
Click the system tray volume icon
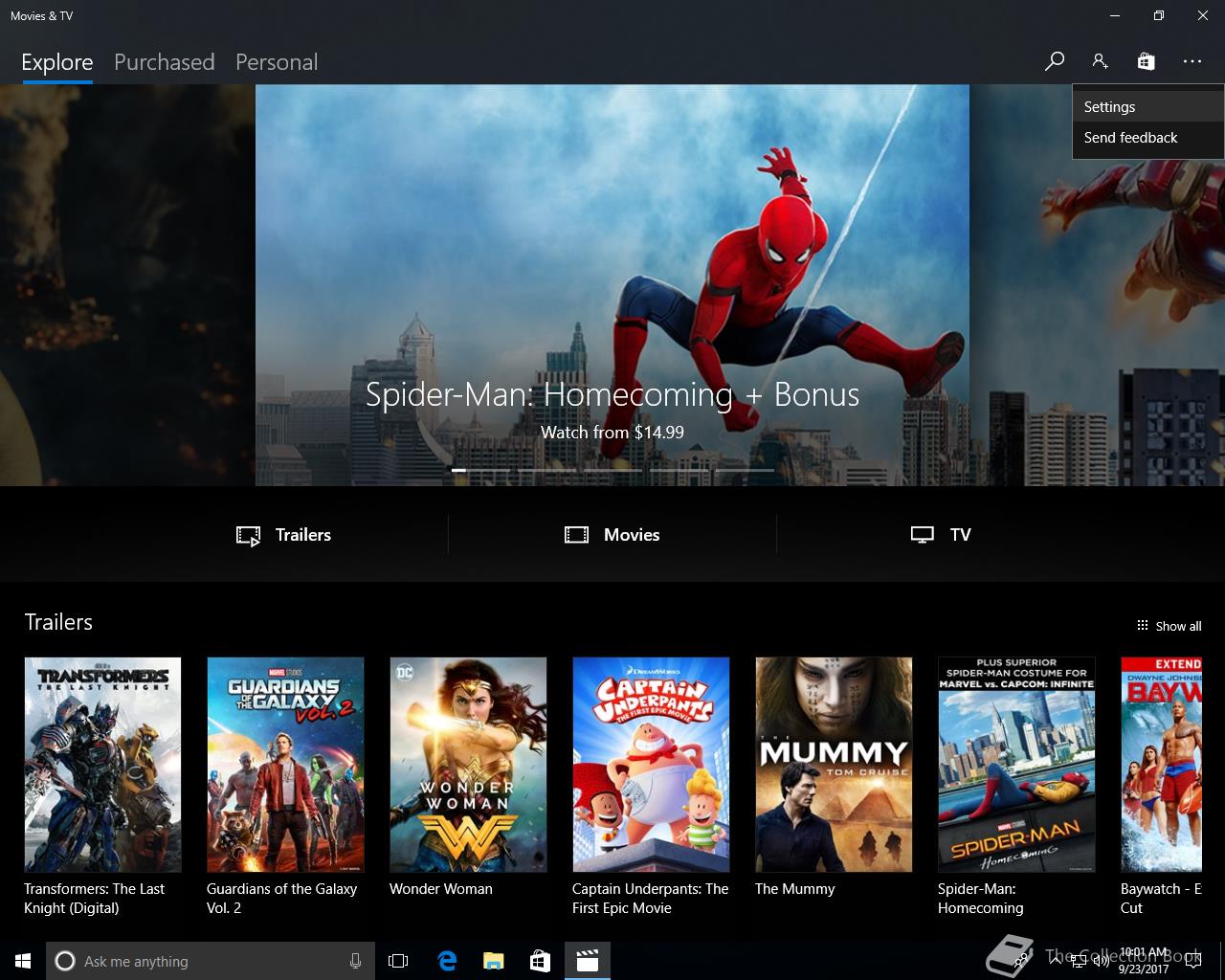click(1102, 961)
